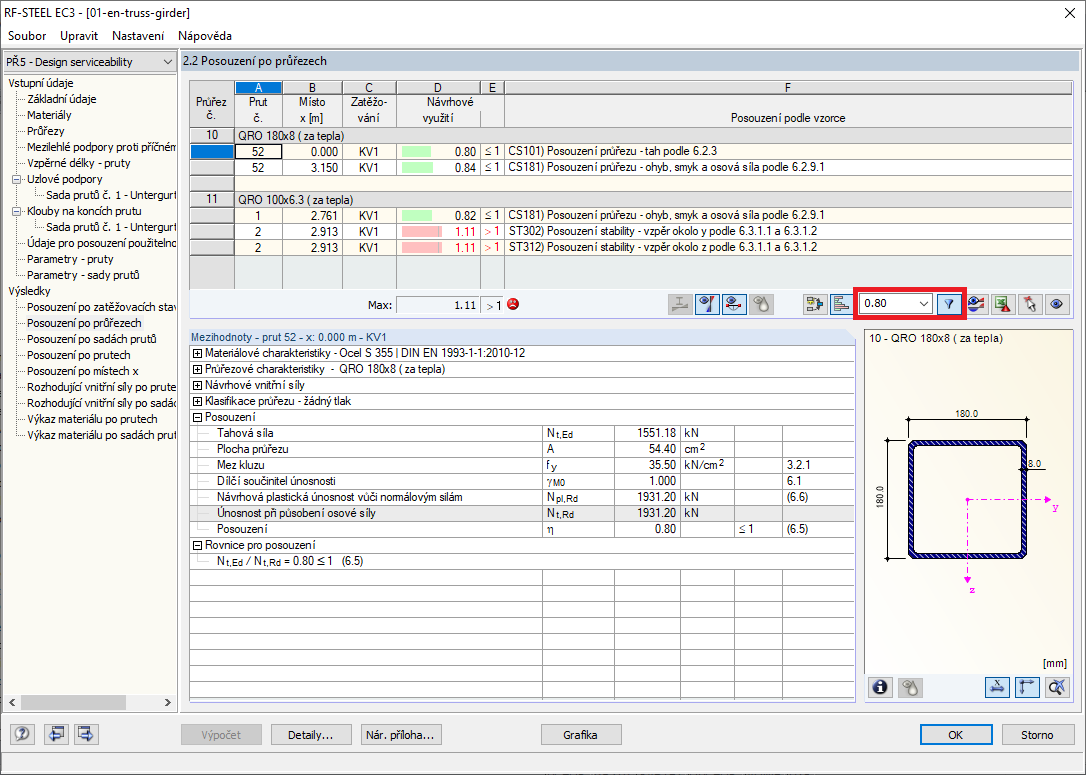Toggle the eye with beam diagram icon
Screen dimensions: 1086x775
[734, 304]
